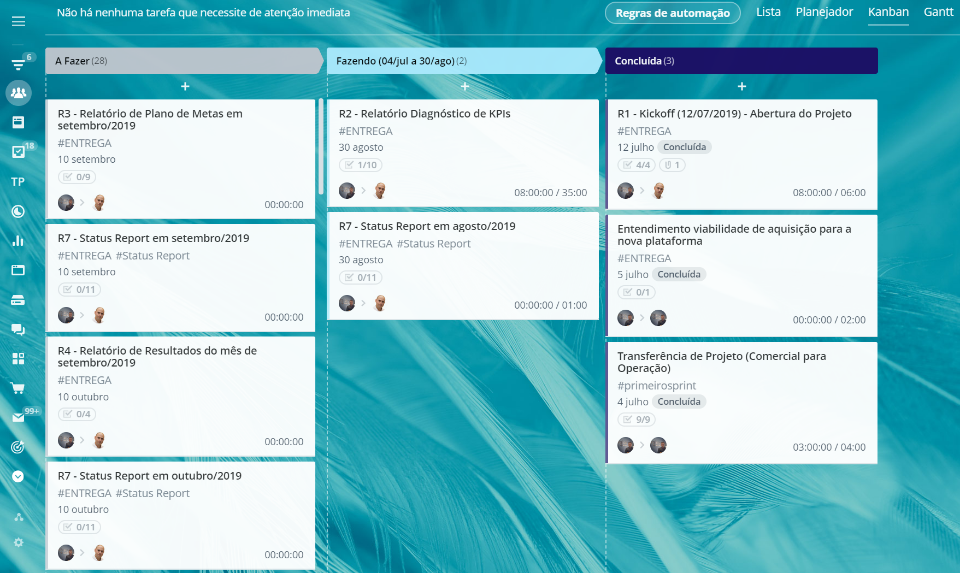Open card R1 - Kickoff Abertura do Projeto

[741, 154]
